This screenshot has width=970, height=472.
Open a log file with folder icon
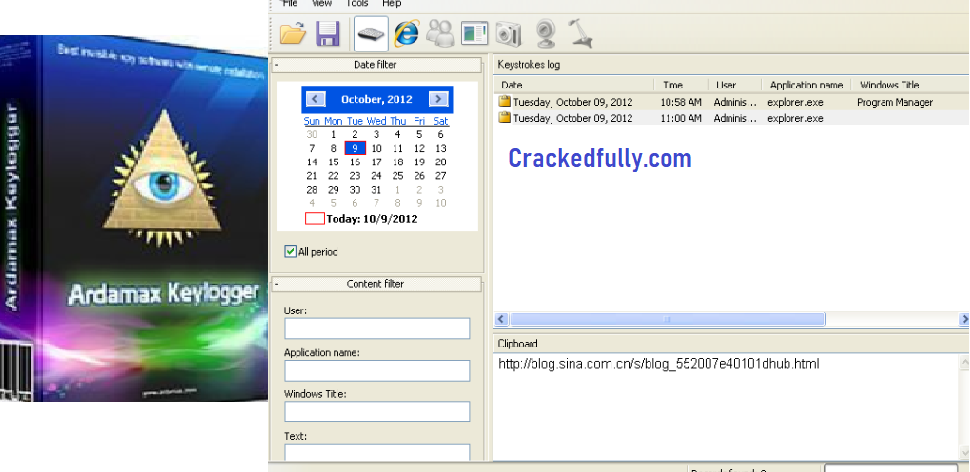293,33
